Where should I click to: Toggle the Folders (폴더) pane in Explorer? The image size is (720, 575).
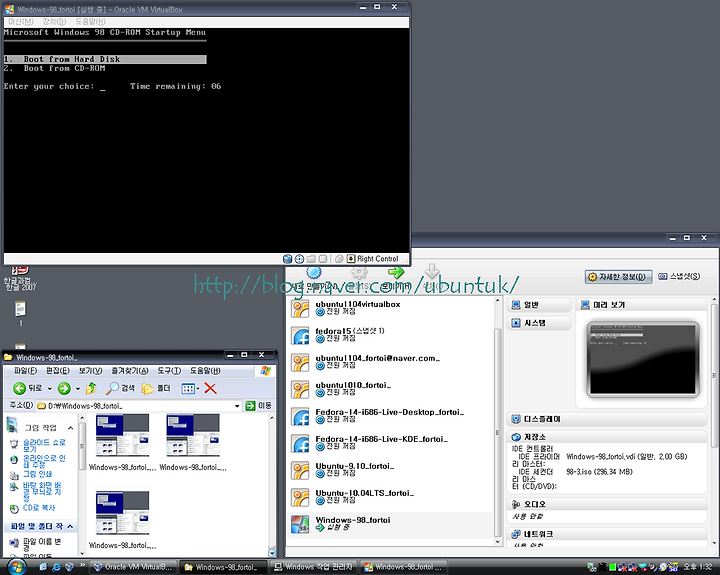tap(156, 389)
